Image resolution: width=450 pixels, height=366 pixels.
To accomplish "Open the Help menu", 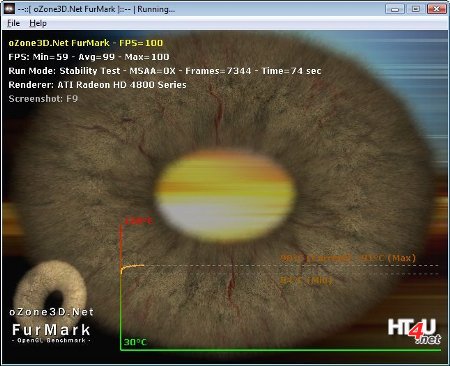I will pyautogui.click(x=38, y=23).
